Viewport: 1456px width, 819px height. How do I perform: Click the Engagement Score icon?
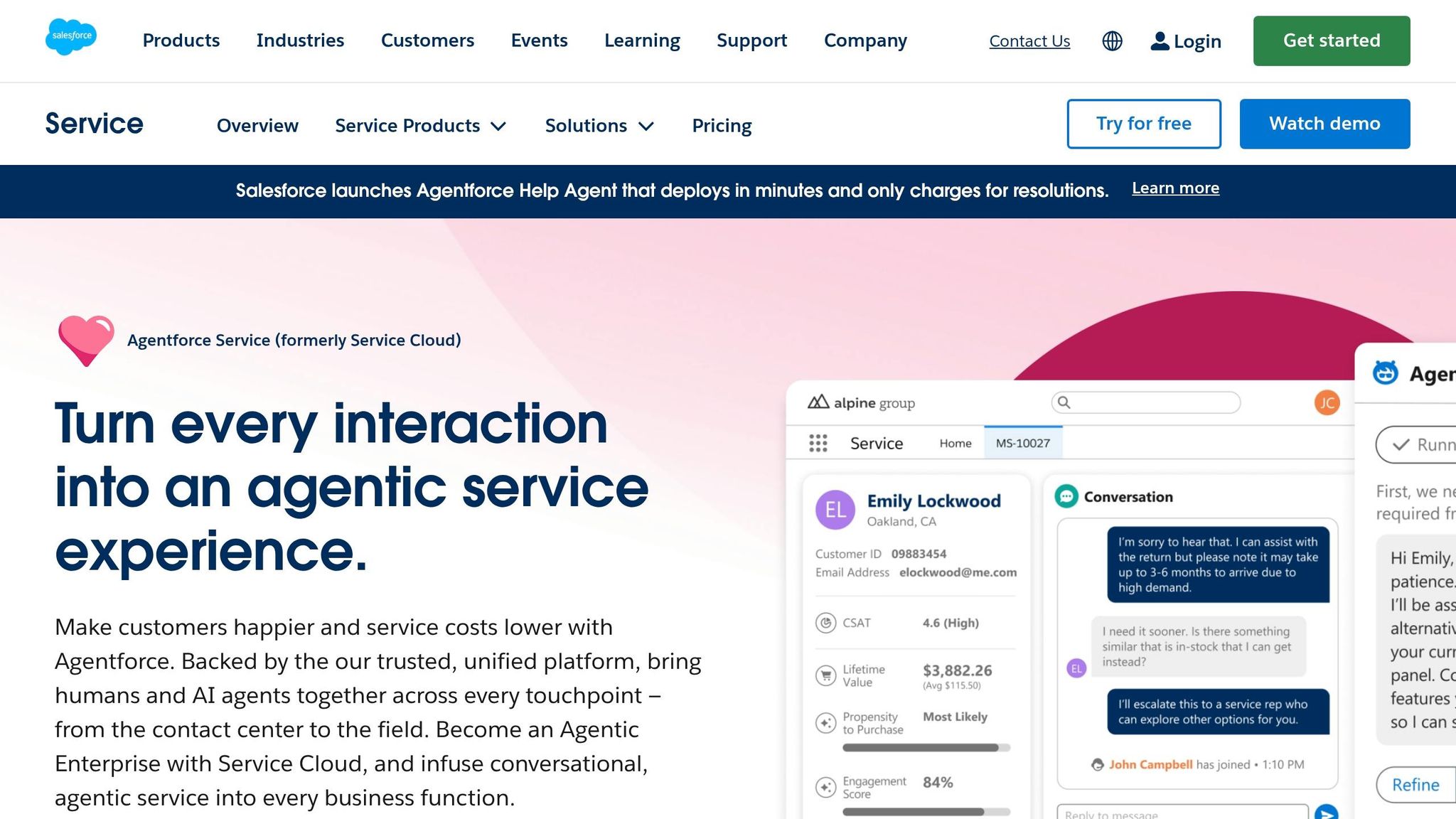click(x=825, y=787)
